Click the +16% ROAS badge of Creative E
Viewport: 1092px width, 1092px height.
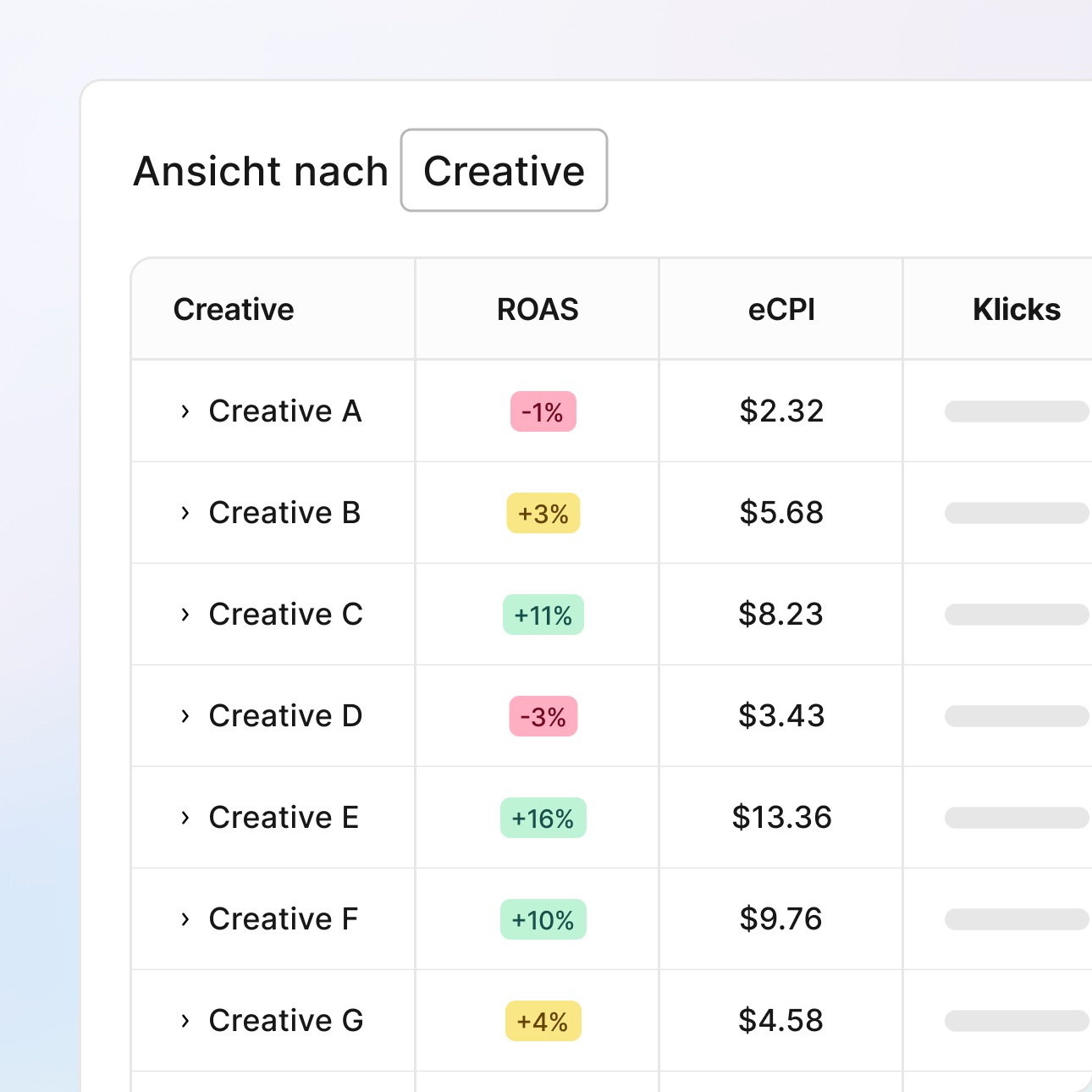pos(543,818)
